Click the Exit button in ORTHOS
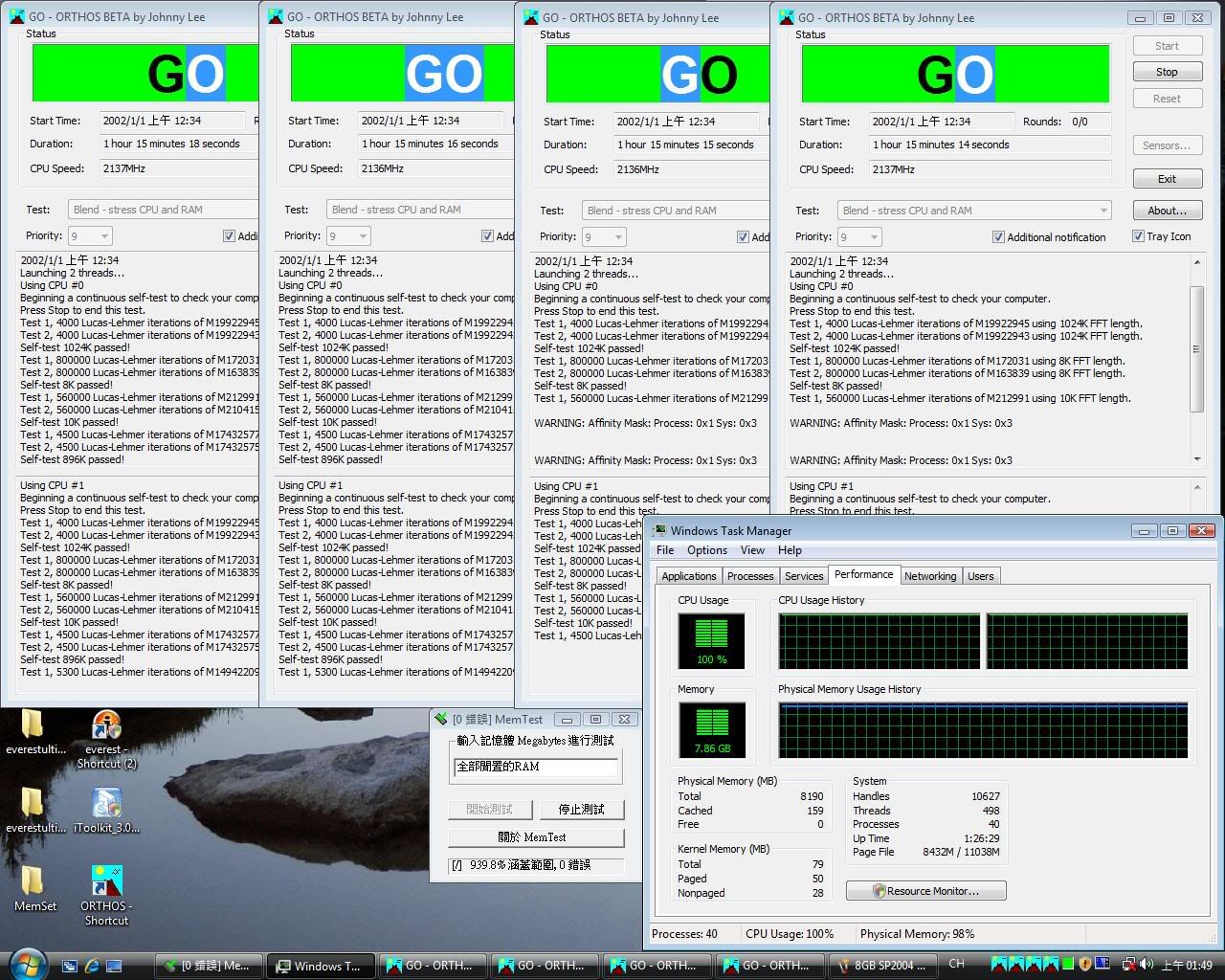 [1167, 179]
